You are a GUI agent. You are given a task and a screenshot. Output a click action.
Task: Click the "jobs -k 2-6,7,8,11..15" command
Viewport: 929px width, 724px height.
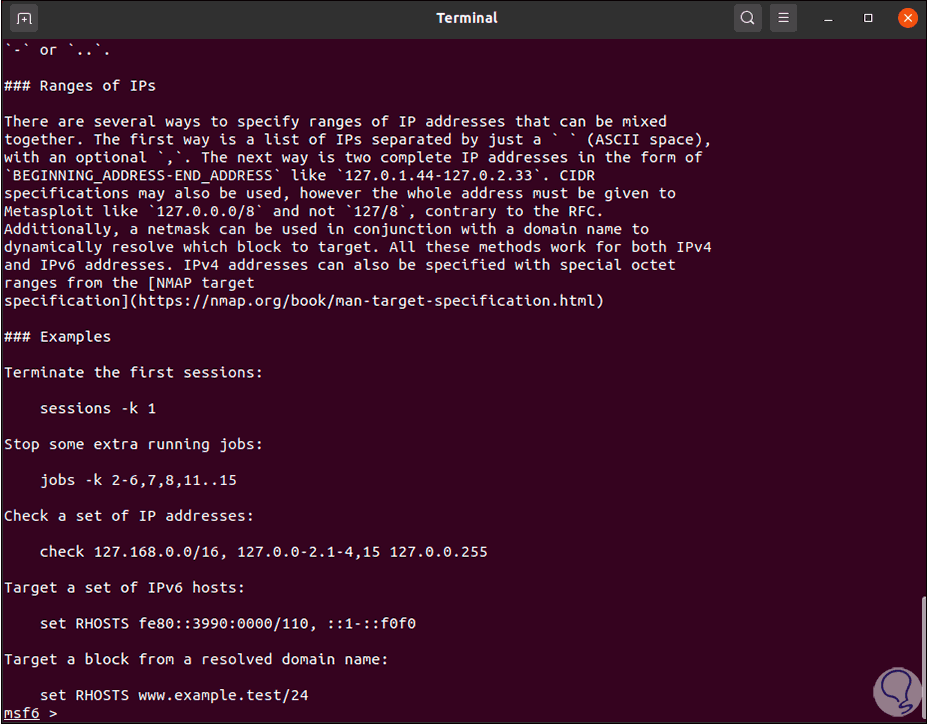point(138,480)
